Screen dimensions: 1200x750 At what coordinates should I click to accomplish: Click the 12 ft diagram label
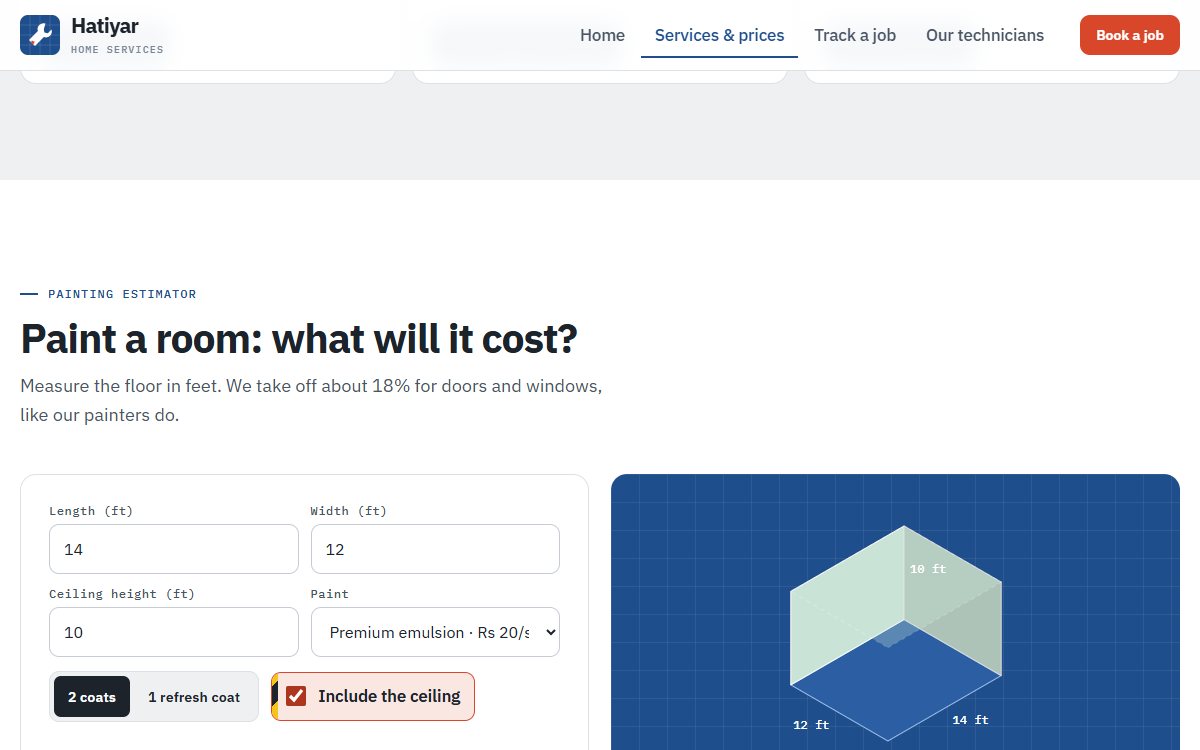811,725
